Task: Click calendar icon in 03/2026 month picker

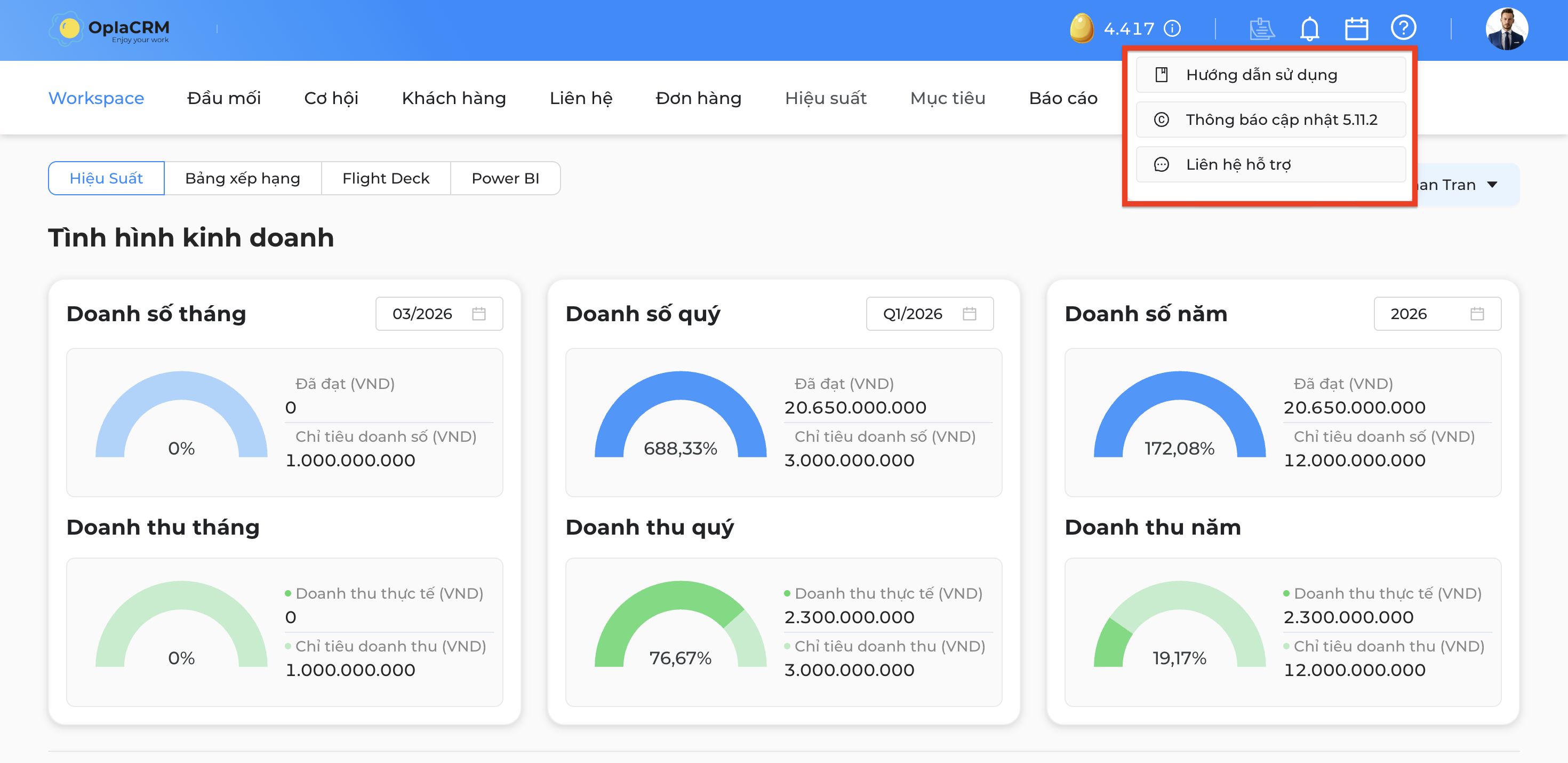Action: [x=479, y=314]
